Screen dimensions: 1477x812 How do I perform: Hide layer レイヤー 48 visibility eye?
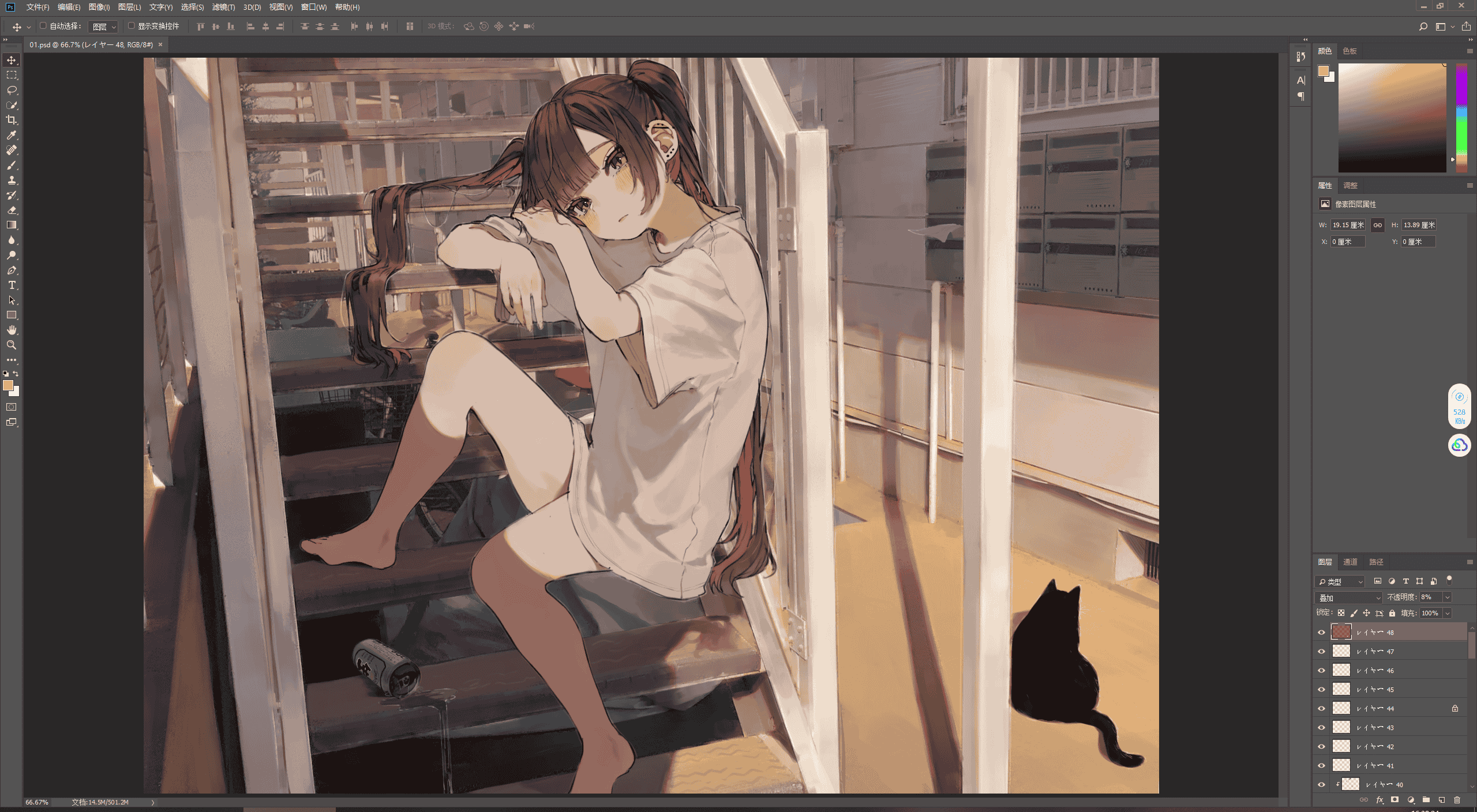tap(1321, 632)
